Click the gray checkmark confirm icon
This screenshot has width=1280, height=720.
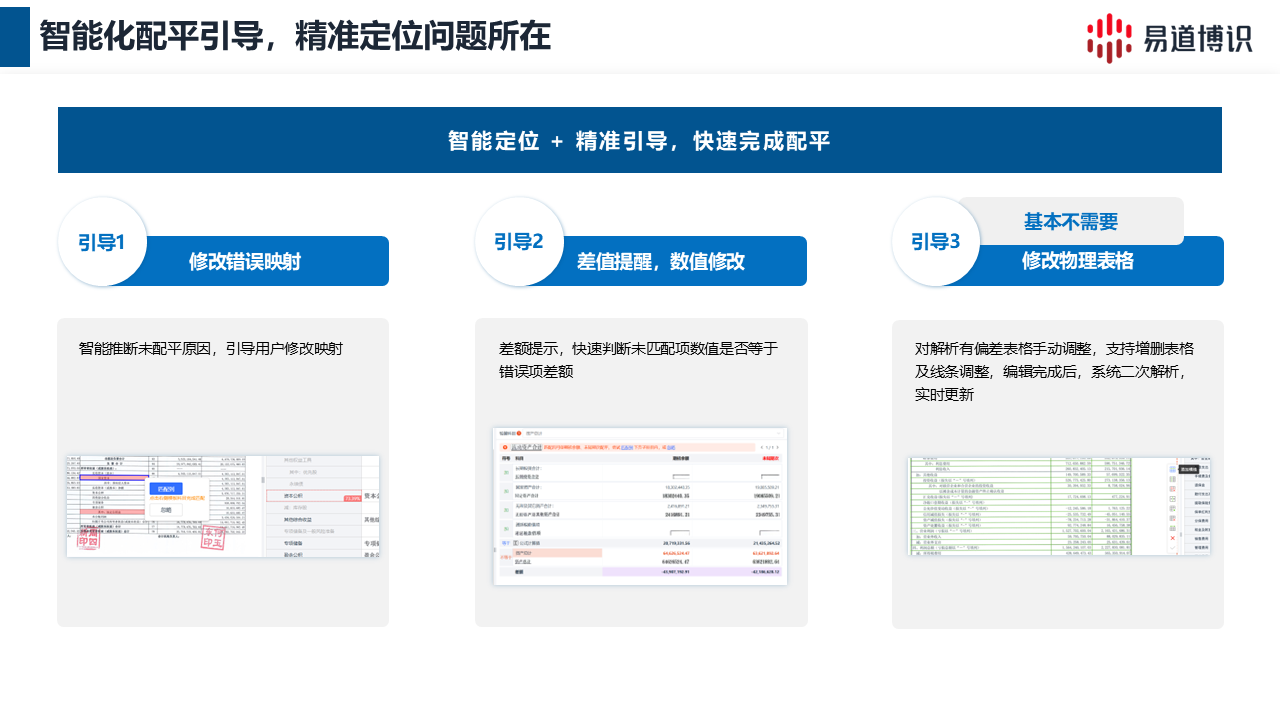pyautogui.click(x=1173, y=549)
